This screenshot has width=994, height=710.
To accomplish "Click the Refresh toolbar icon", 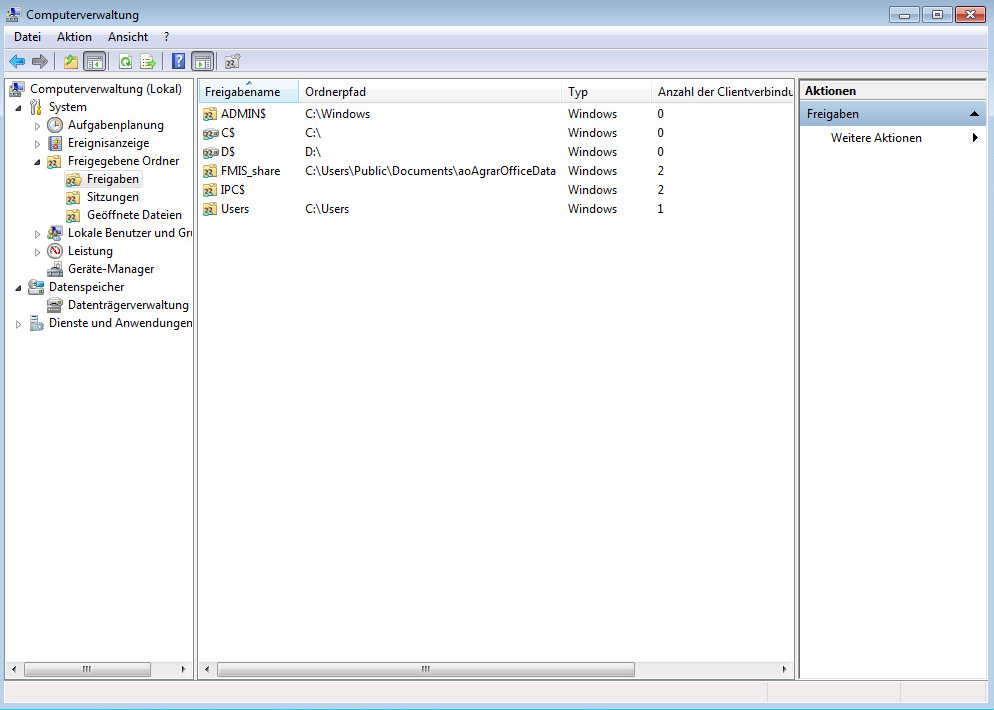I will pos(125,61).
